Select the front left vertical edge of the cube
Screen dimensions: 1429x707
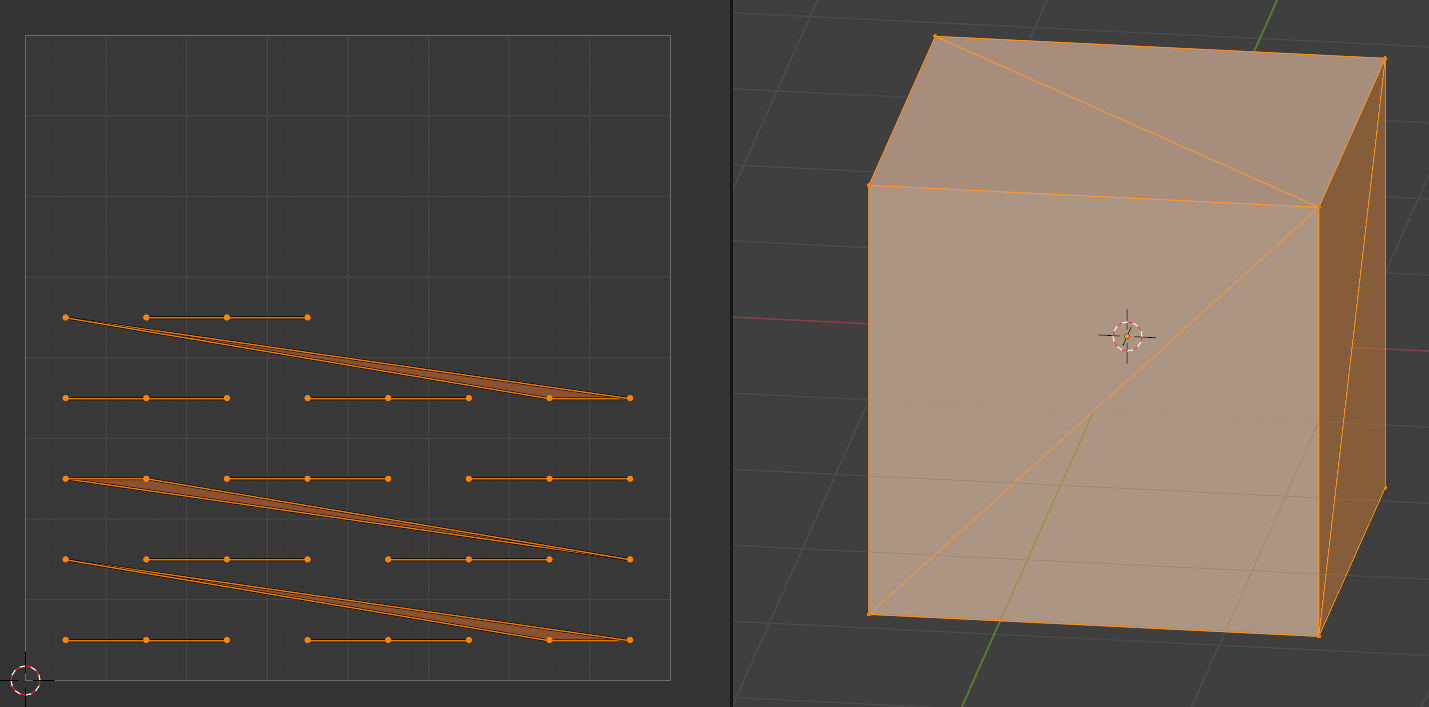tap(869, 399)
